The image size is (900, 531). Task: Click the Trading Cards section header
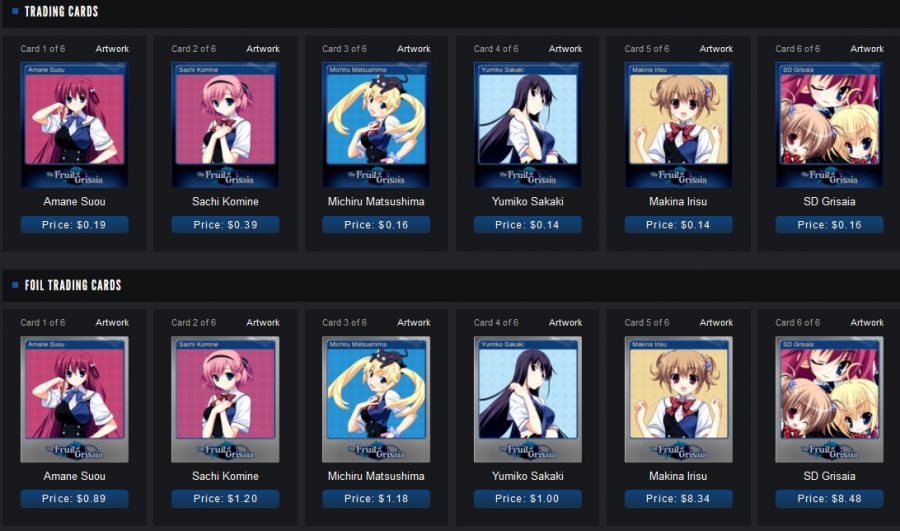coord(61,11)
